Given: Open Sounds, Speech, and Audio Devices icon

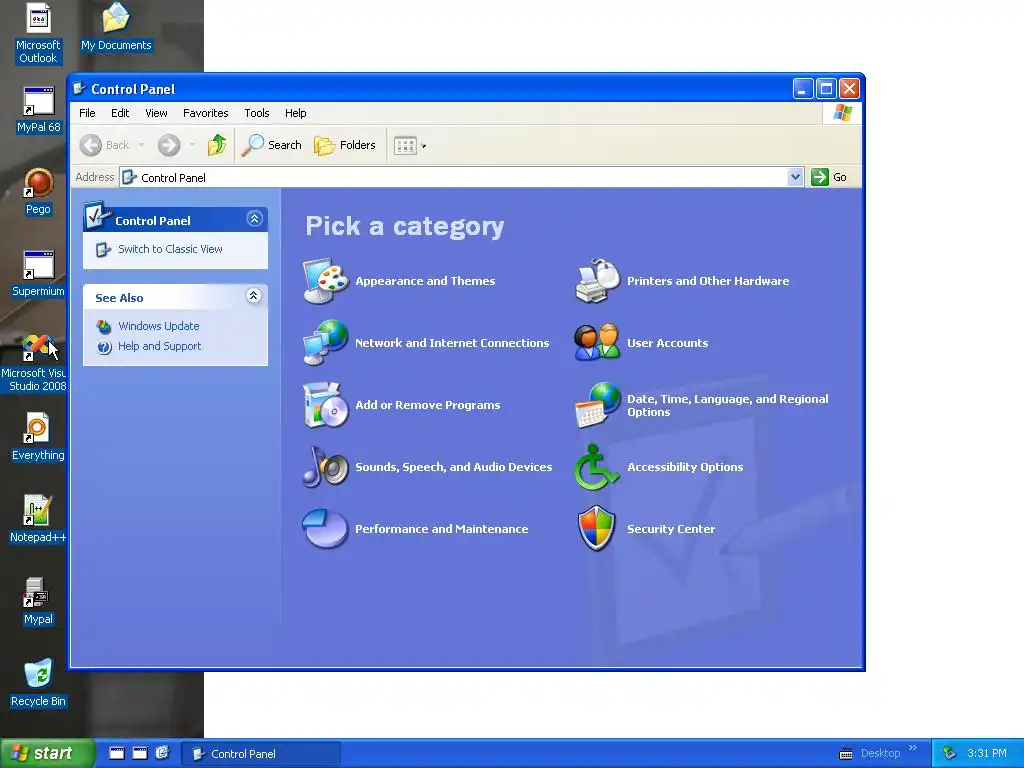Looking at the screenshot, I should pyautogui.click(x=325, y=466).
